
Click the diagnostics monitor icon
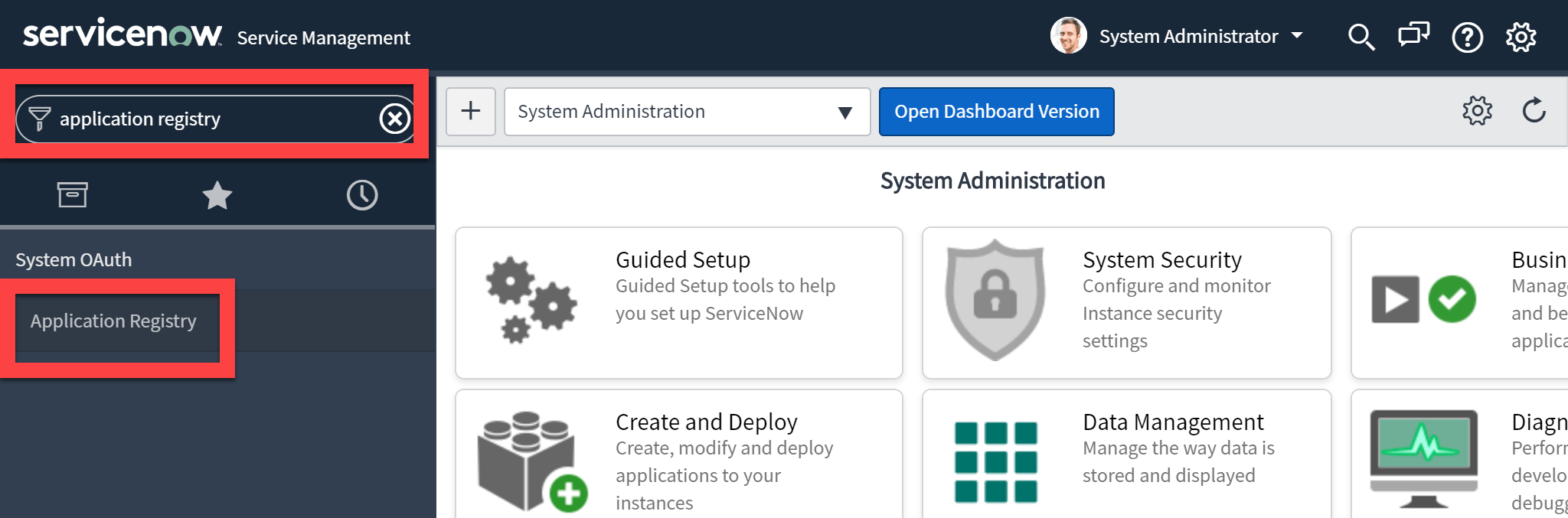point(1424,459)
